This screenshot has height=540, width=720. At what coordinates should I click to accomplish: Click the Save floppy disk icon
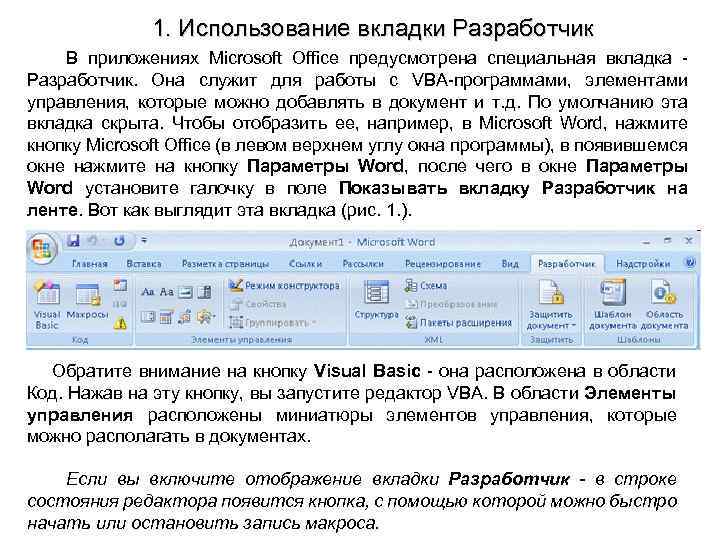click(73, 241)
